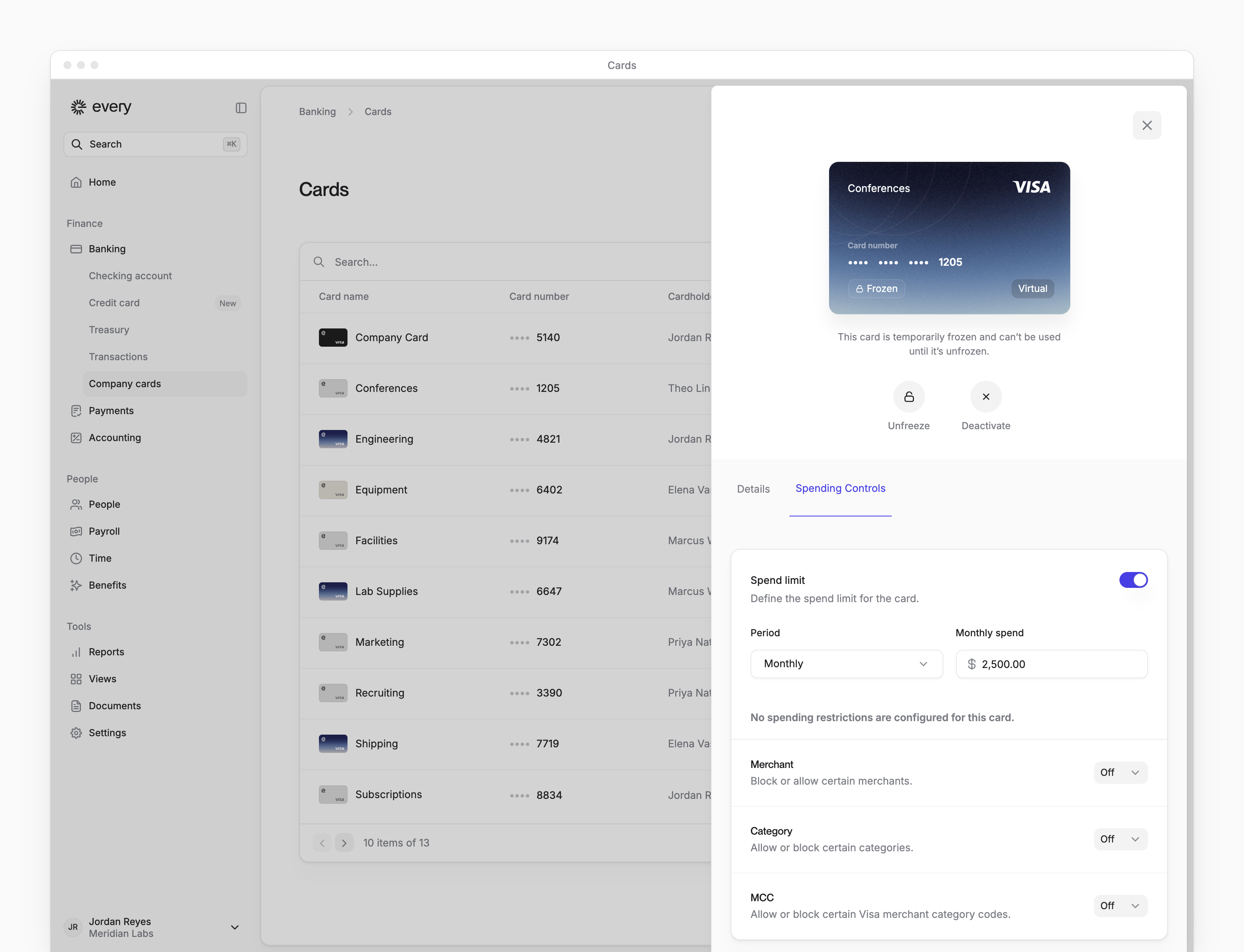
Task: Open the Period dropdown set to Monthly
Action: coord(846,664)
